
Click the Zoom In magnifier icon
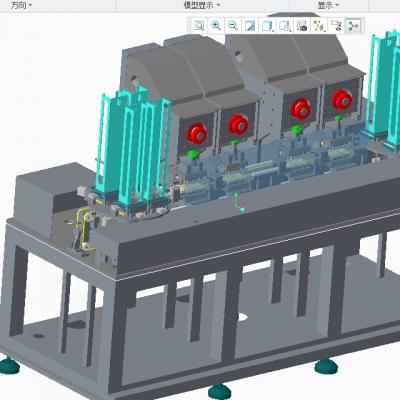pyautogui.click(x=216, y=26)
